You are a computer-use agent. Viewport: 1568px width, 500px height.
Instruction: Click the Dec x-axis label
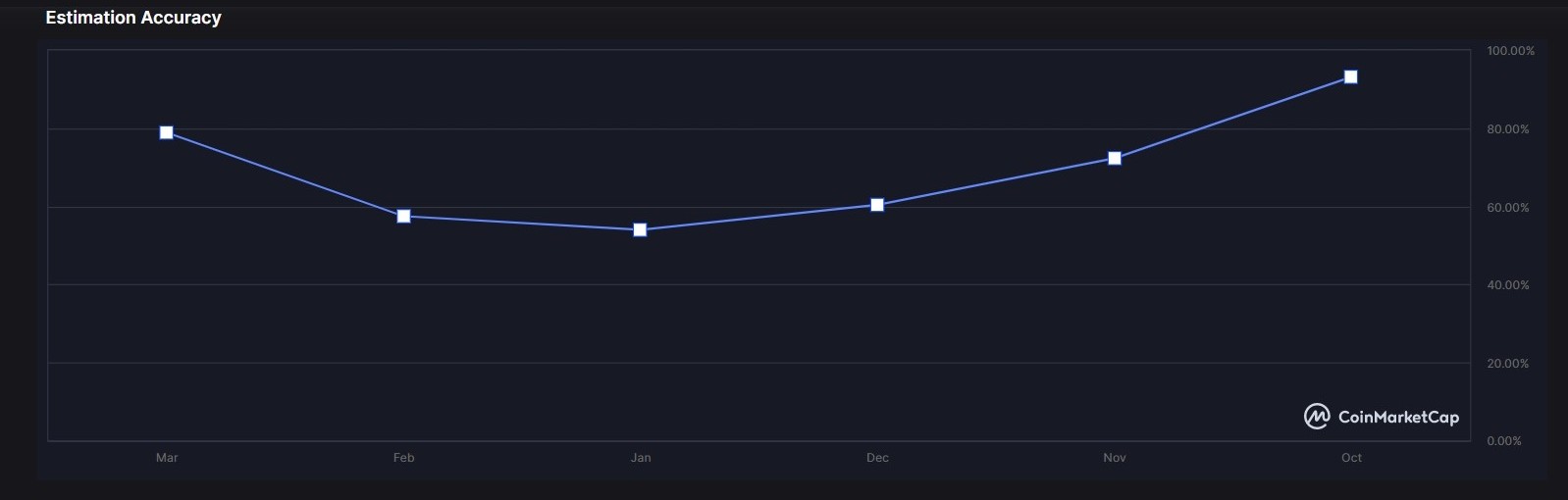click(x=877, y=458)
